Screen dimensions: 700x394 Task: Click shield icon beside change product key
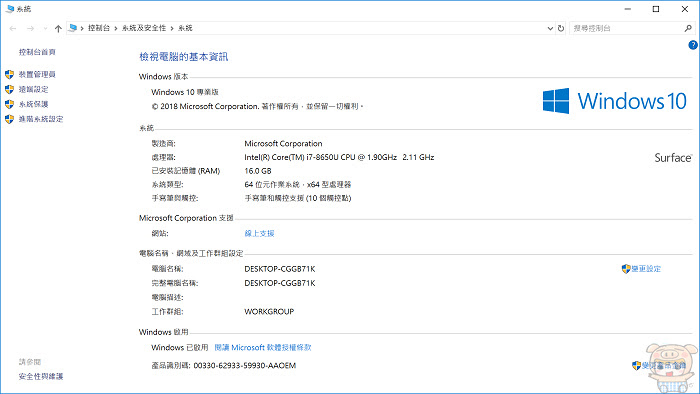pyautogui.click(x=637, y=365)
